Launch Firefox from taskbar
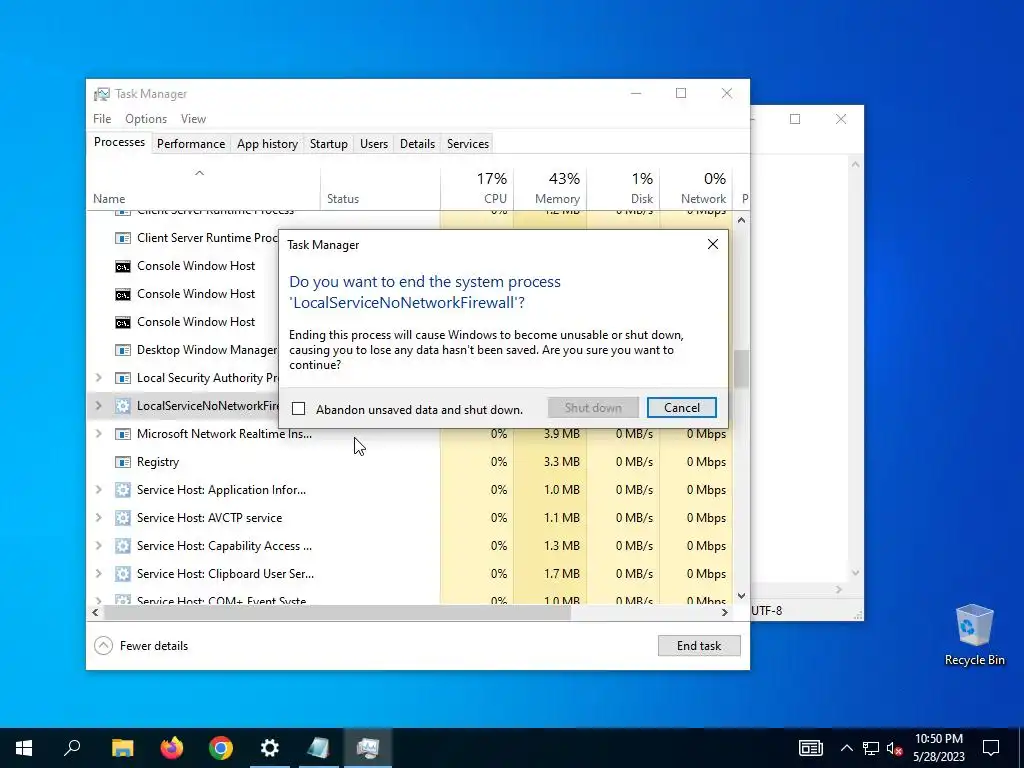 (172, 748)
